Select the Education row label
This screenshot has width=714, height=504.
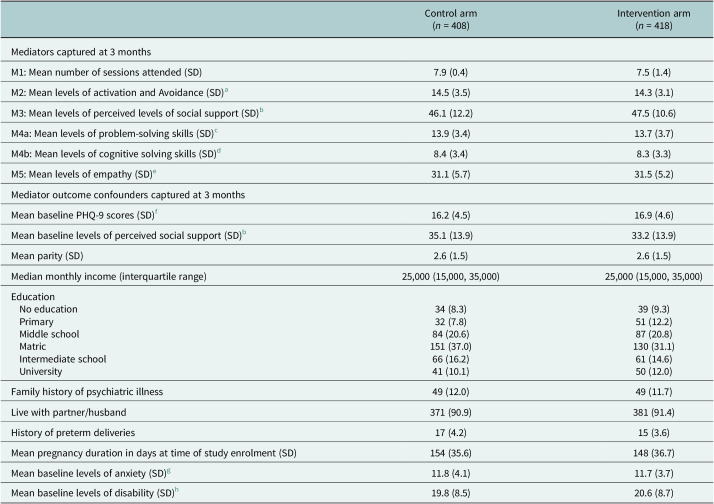point(33,297)
